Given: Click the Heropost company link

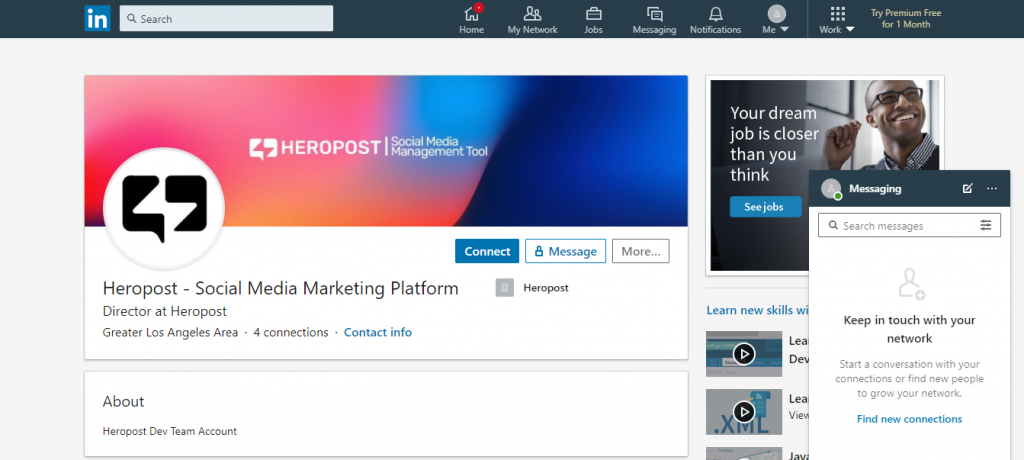Looking at the screenshot, I should coord(545,288).
